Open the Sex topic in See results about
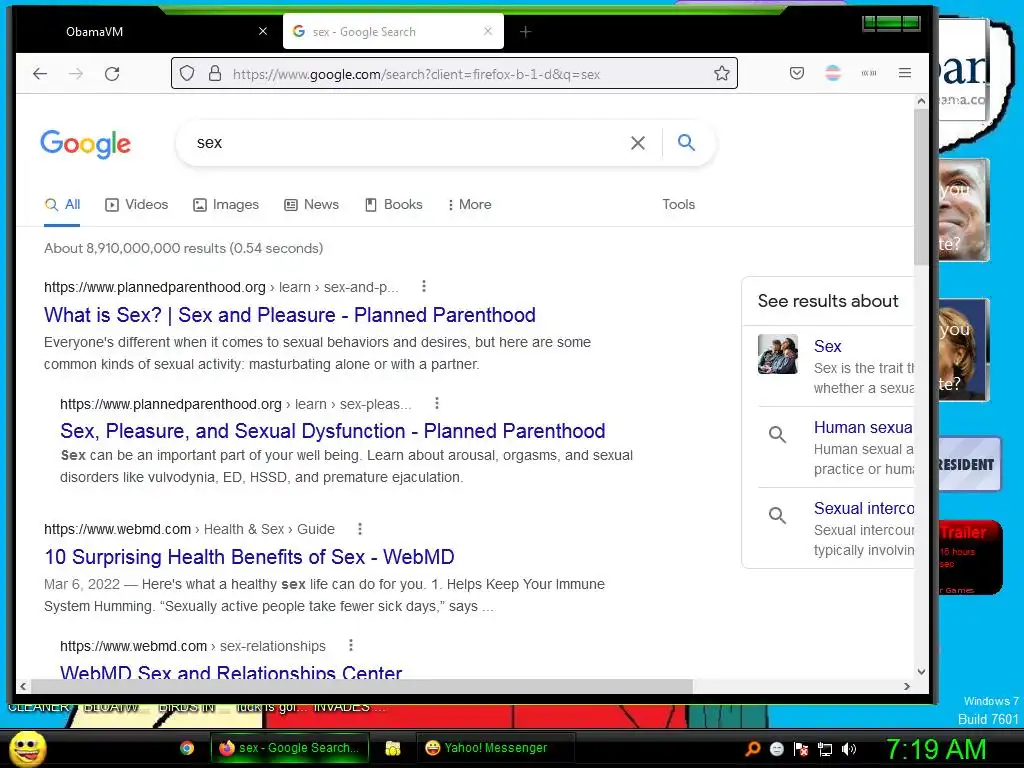Viewport: 1024px width, 768px height. (827, 346)
